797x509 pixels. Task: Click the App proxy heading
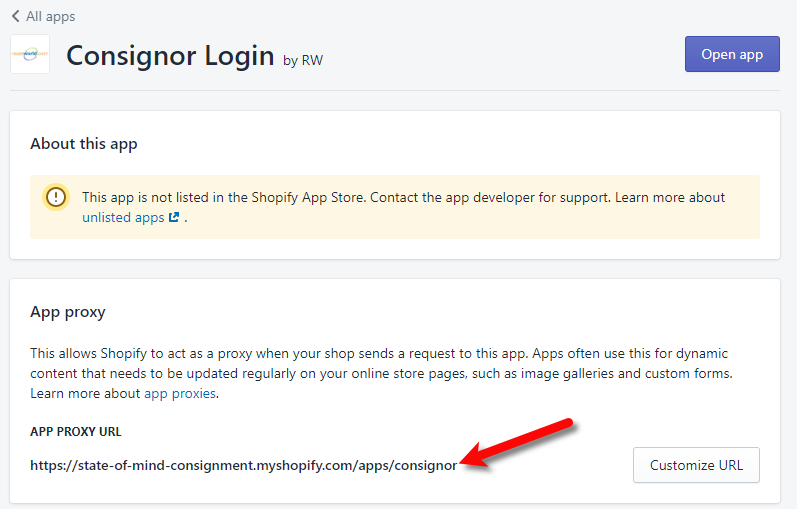(x=68, y=312)
